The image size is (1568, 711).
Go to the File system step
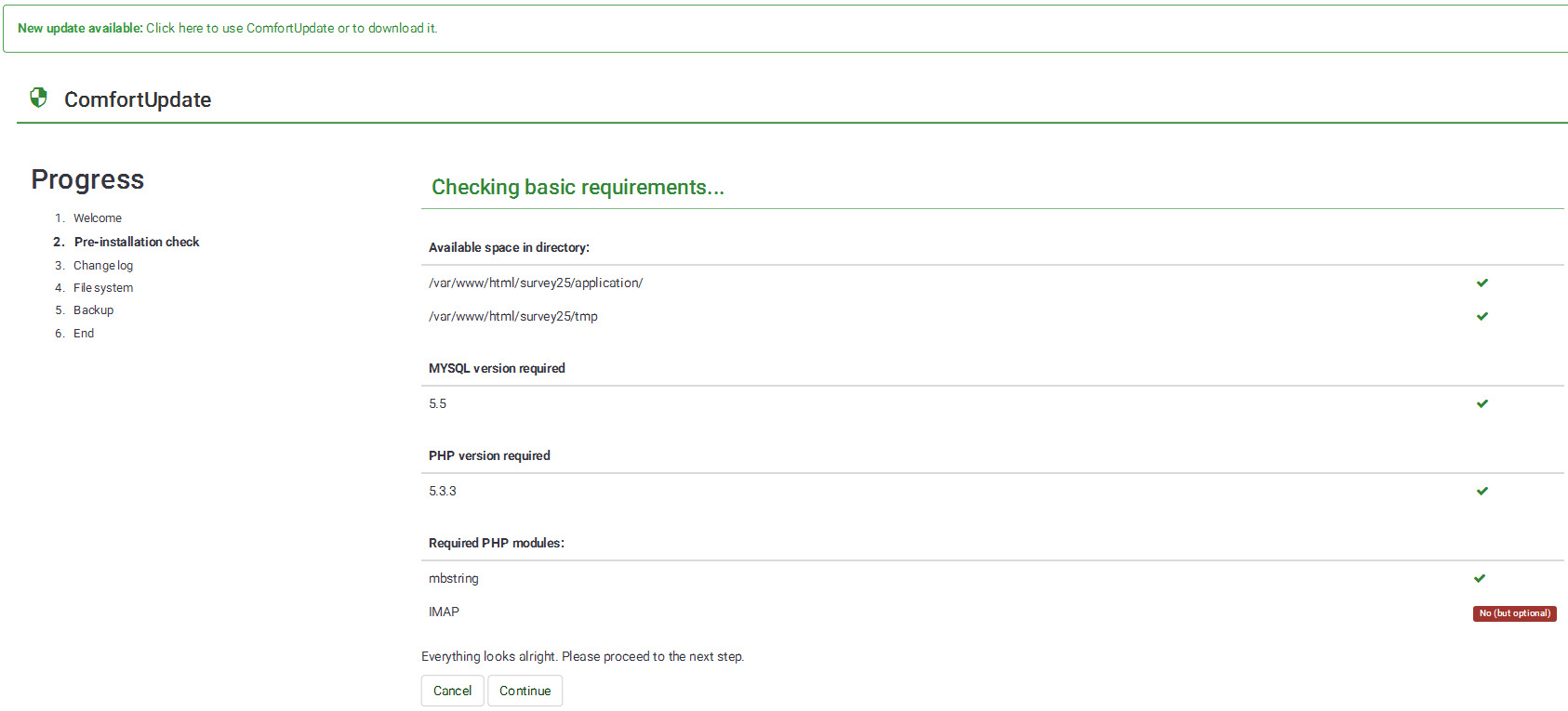(103, 288)
